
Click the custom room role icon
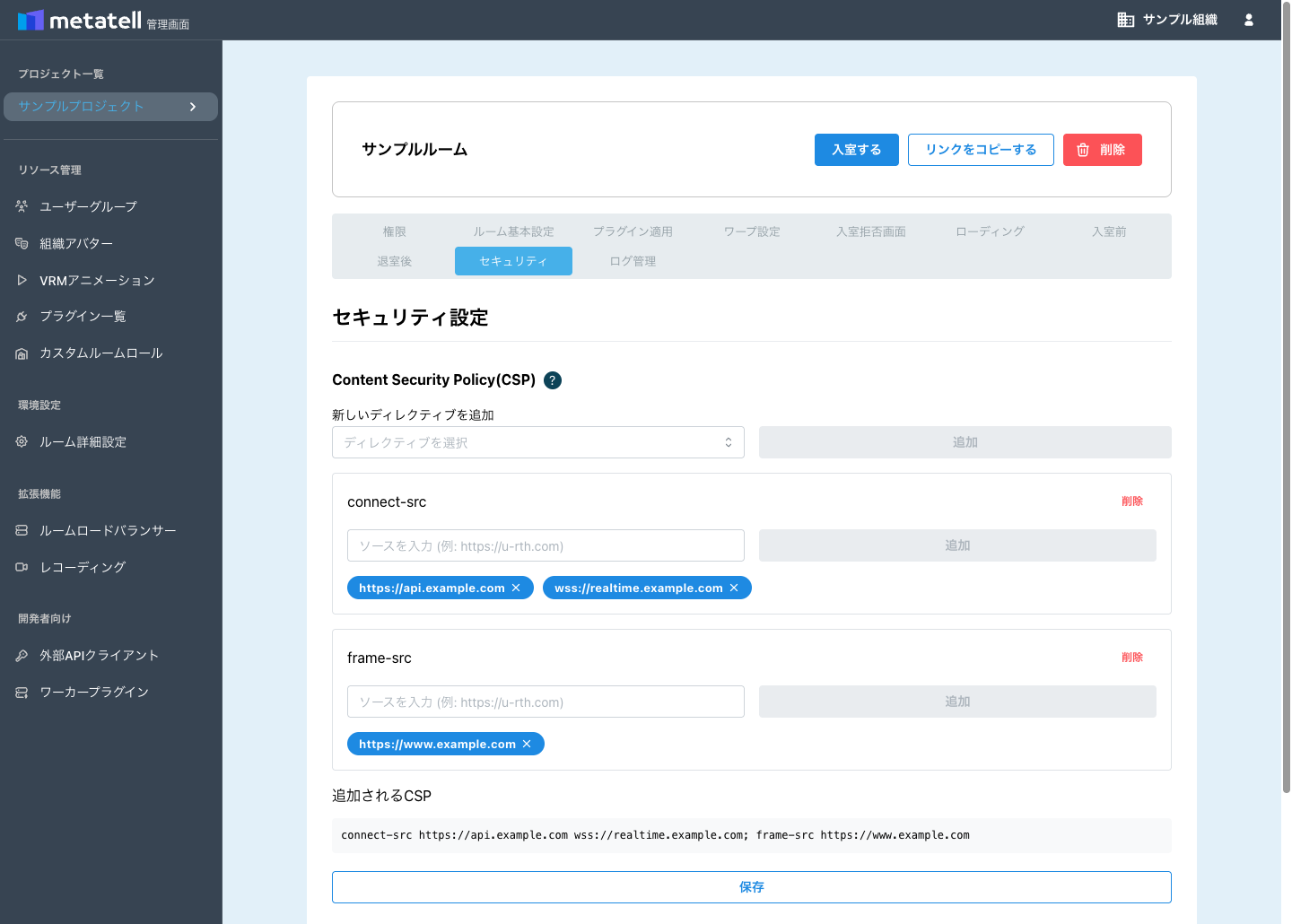coord(22,353)
